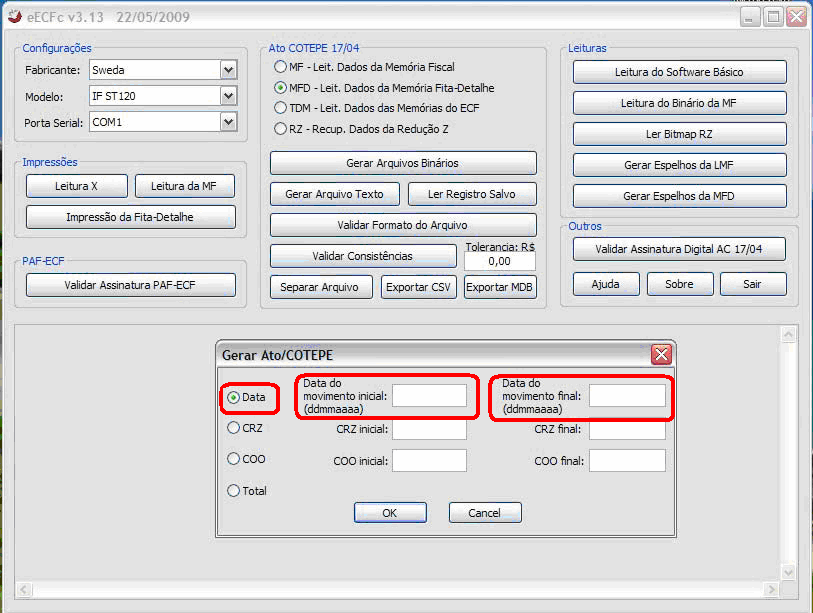
Task: Click OK in the Gerar Ato/COTEPE dialog
Action: click(x=390, y=513)
